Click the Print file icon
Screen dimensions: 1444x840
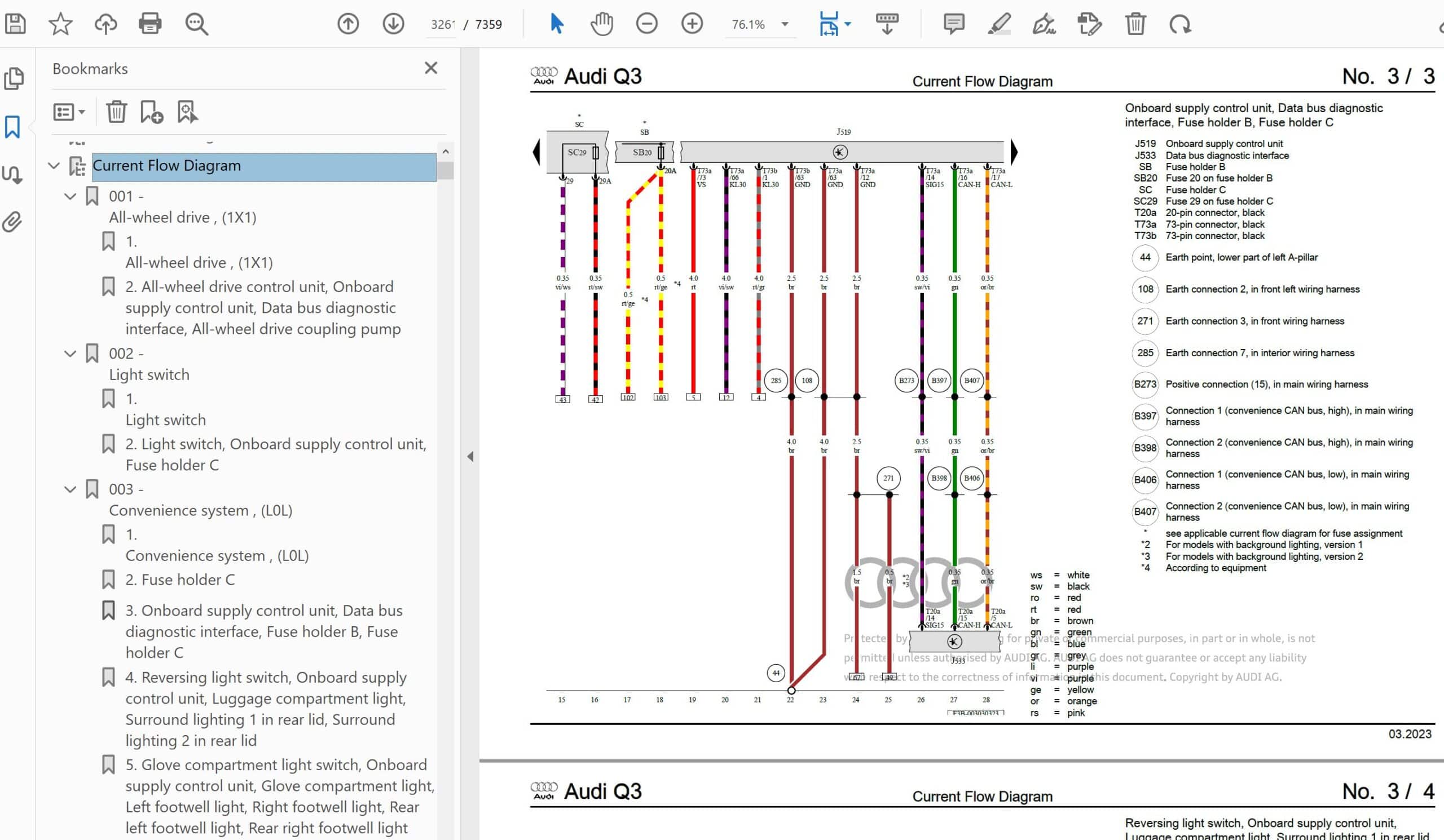(149, 24)
